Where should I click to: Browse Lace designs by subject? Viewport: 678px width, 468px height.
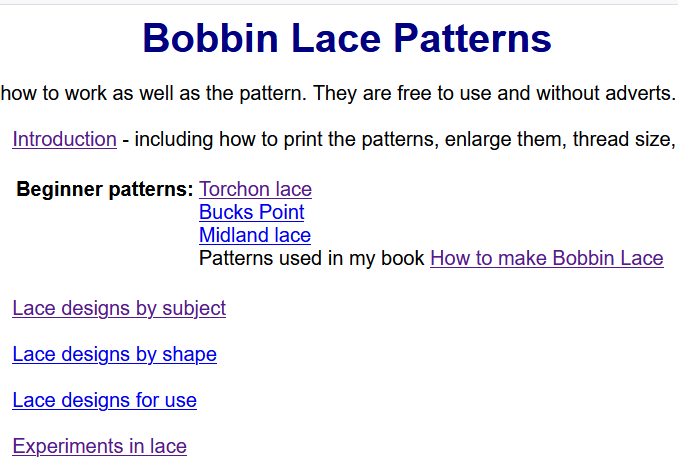tap(119, 308)
